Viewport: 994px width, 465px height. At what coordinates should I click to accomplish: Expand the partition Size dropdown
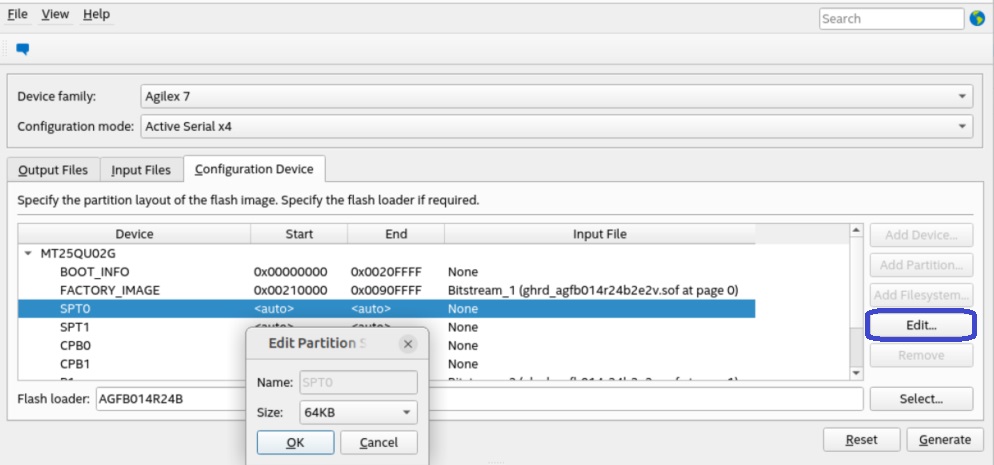pos(357,412)
